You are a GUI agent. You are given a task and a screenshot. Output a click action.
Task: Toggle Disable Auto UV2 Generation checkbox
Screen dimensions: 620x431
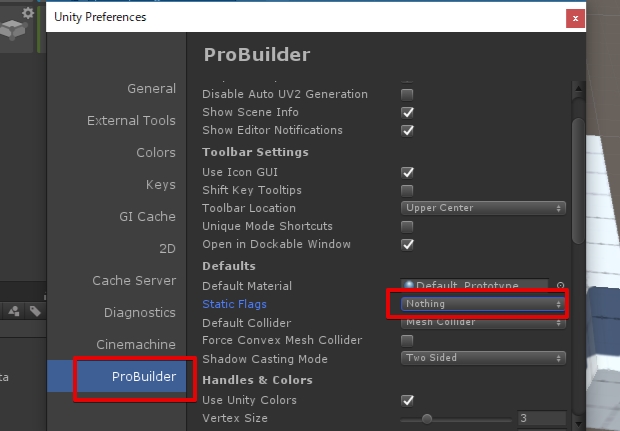pos(407,95)
